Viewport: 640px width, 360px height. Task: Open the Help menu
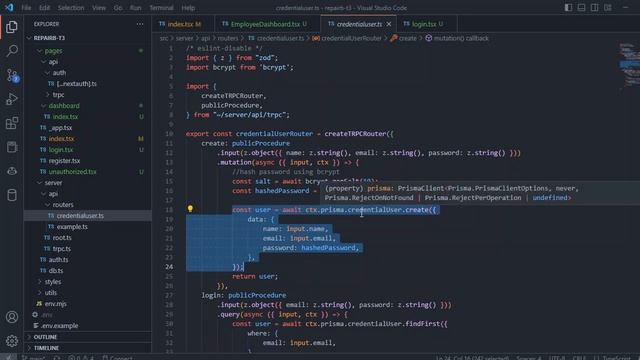tap(188, 8)
